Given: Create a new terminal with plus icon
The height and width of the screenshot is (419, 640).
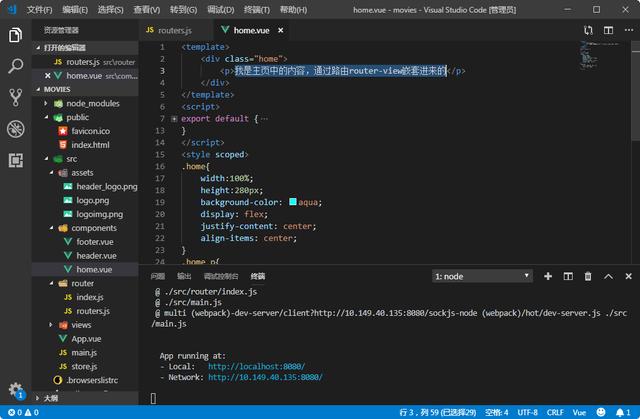Looking at the screenshot, I should 548,276.
